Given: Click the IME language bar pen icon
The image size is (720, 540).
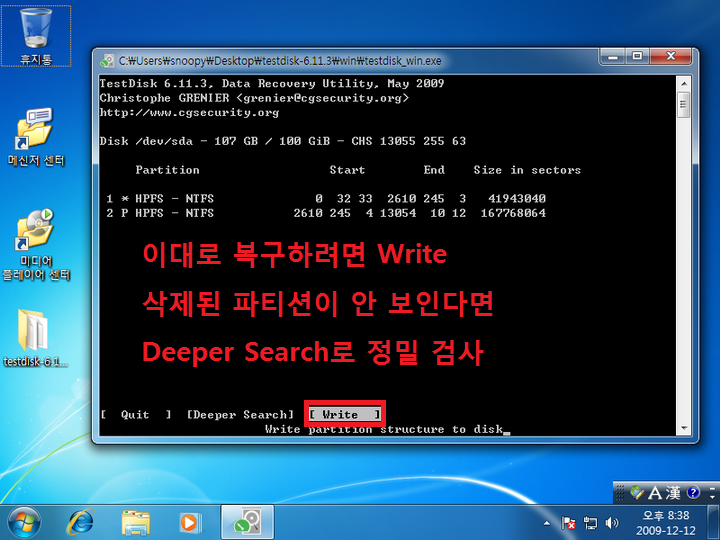Looking at the screenshot, I should pos(637,493).
